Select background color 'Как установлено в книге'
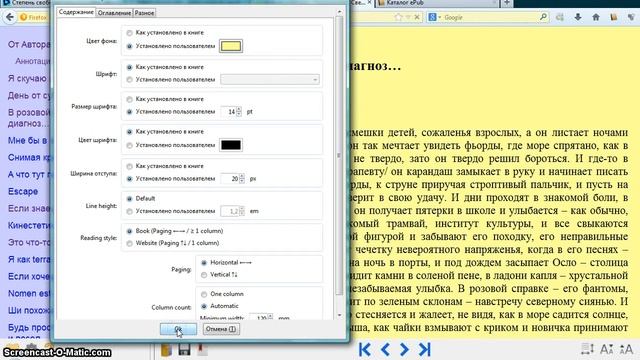 click(x=129, y=33)
